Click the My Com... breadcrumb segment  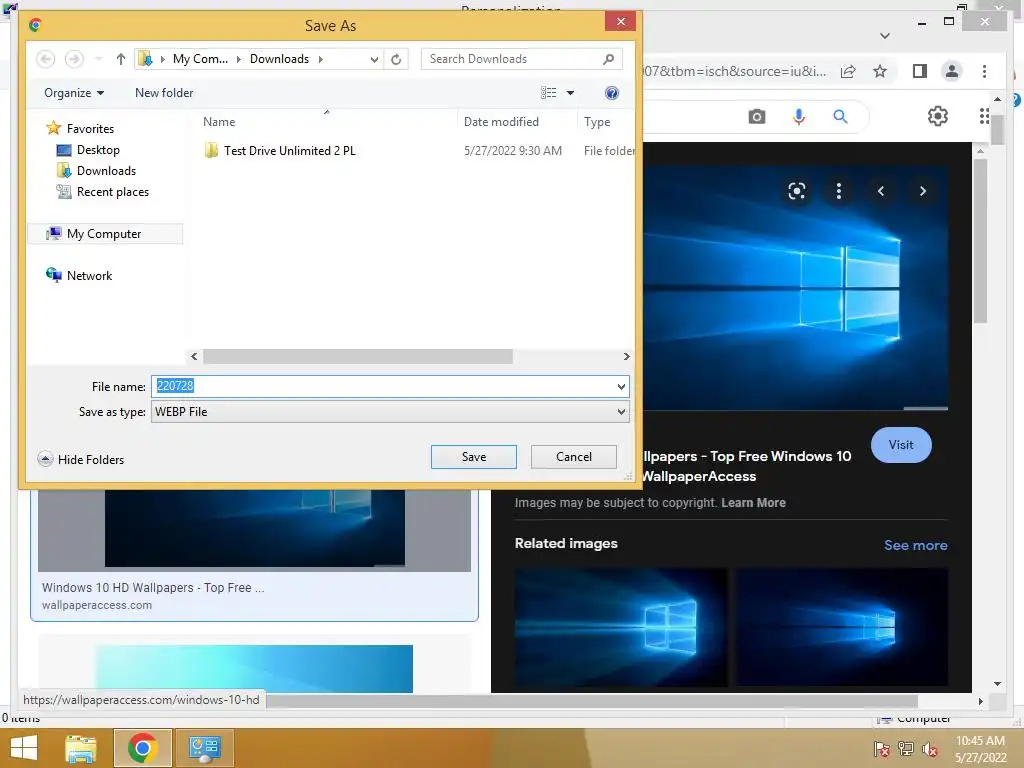(x=200, y=59)
